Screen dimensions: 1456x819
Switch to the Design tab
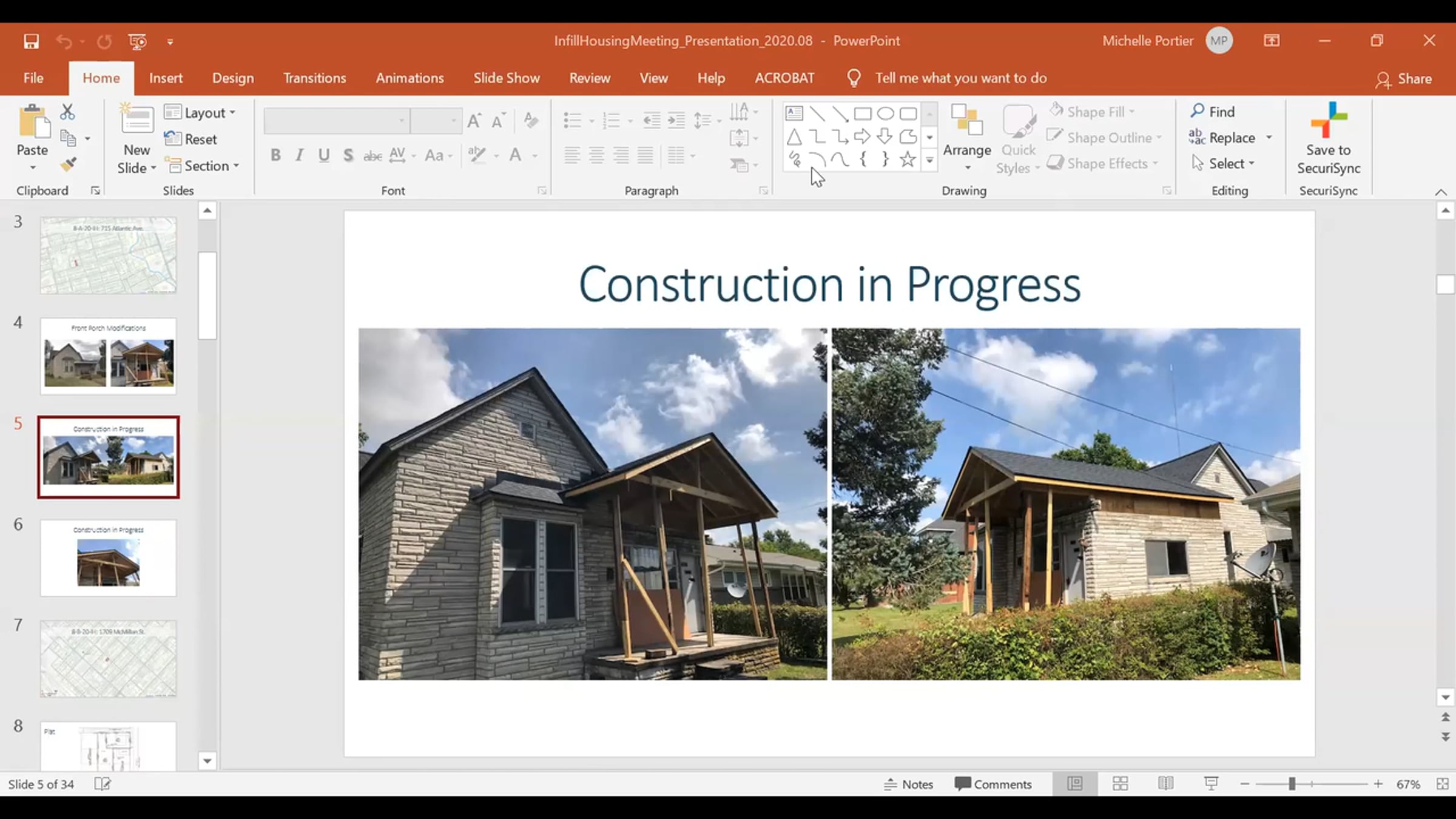tap(233, 78)
